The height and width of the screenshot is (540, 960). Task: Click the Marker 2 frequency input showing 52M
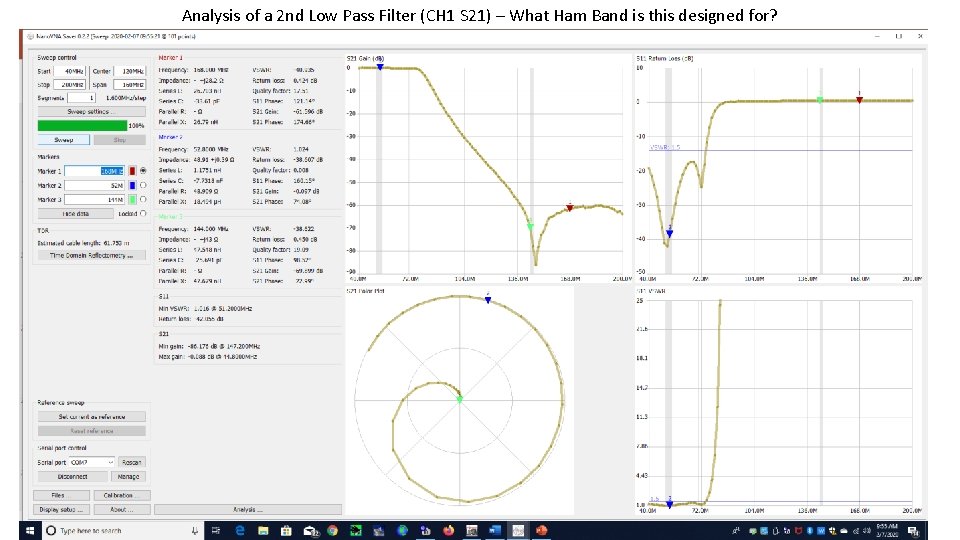(x=94, y=185)
